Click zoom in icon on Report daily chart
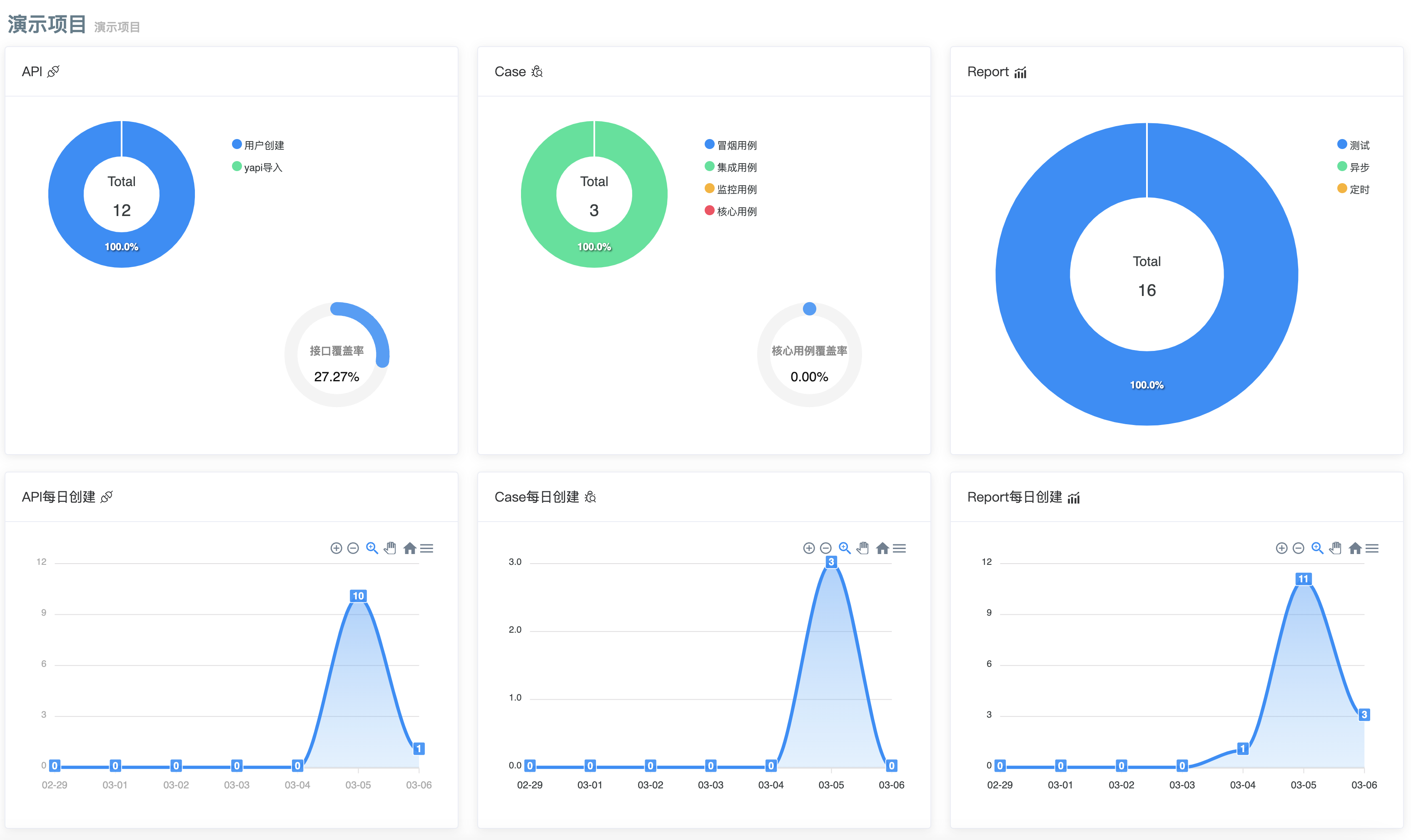 tap(1281, 548)
